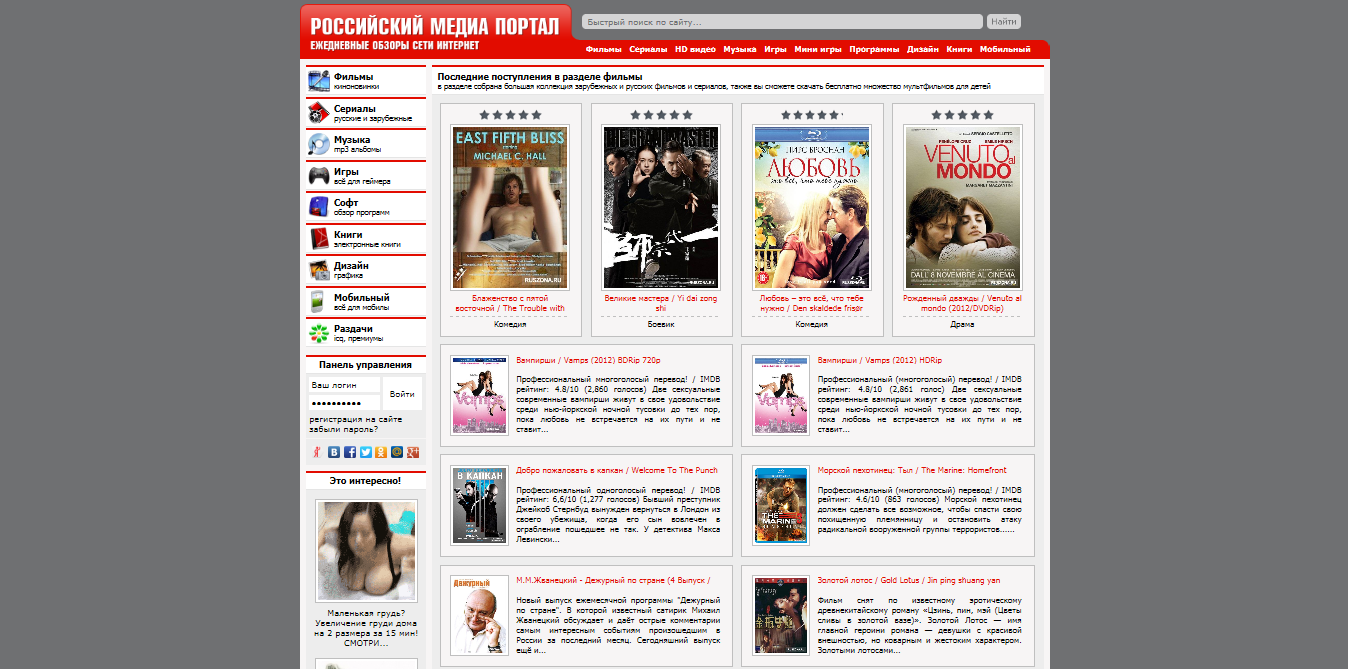Click the VK social login icon
Image resolution: width=1348 pixels, height=669 pixels.
[334, 452]
